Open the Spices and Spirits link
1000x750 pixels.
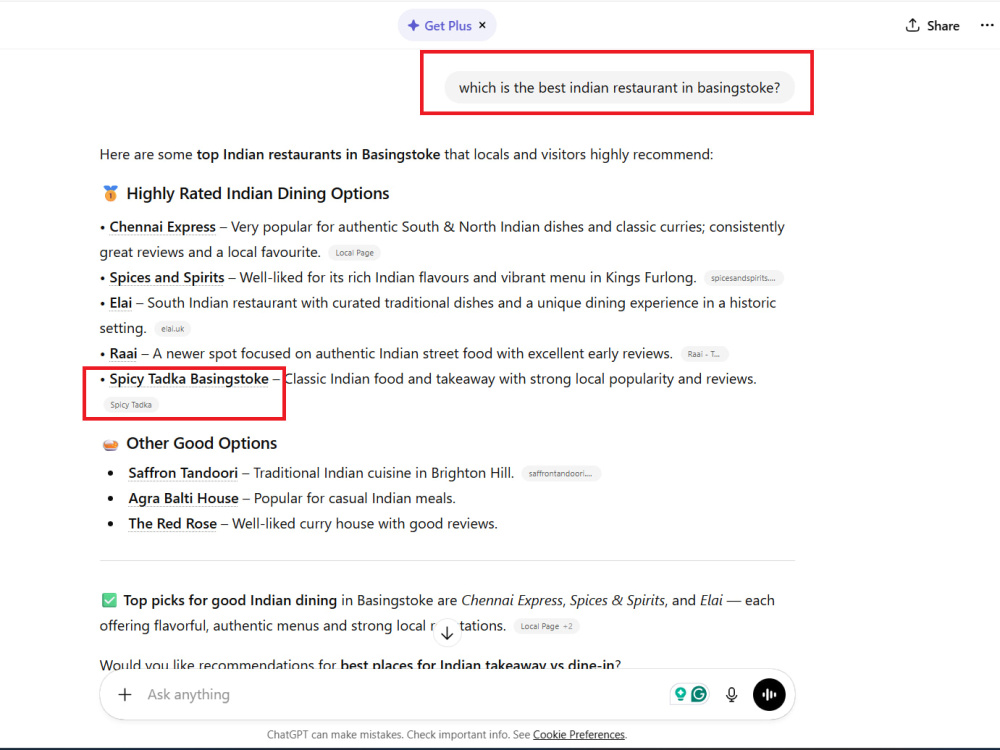(x=167, y=278)
